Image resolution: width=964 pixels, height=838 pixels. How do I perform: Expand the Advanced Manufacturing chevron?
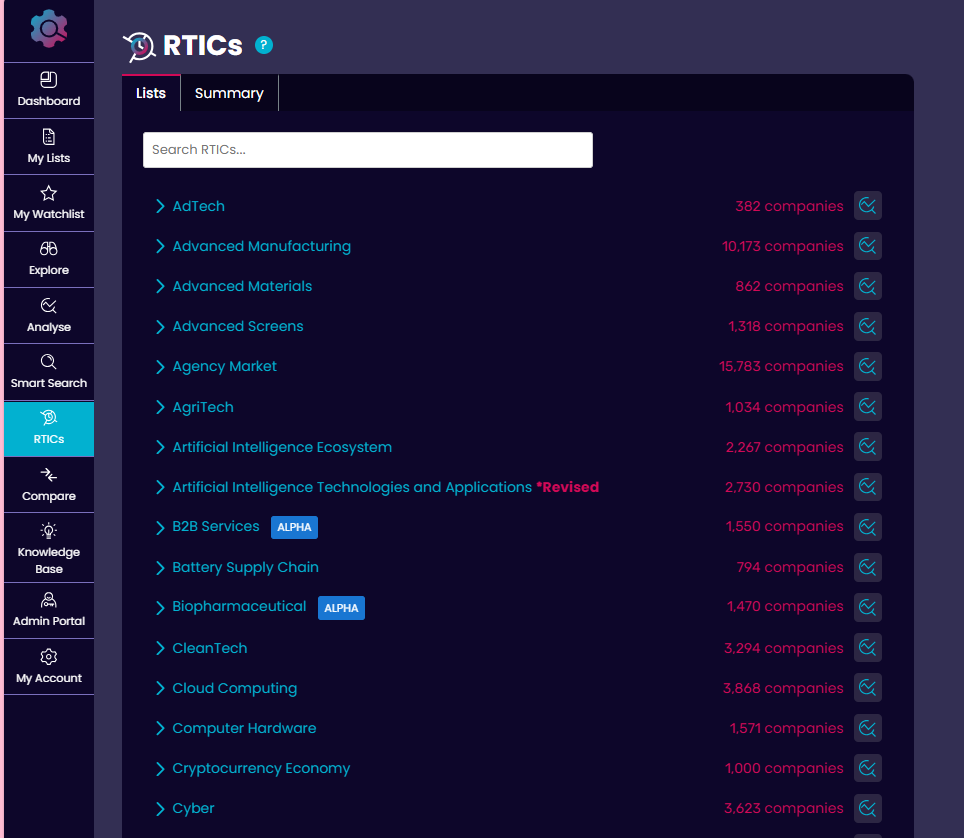[160, 246]
